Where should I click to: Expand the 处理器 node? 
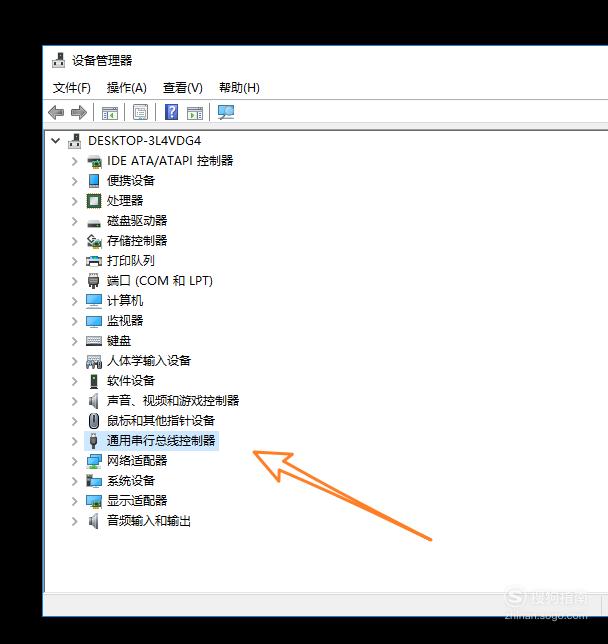[74, 201]
